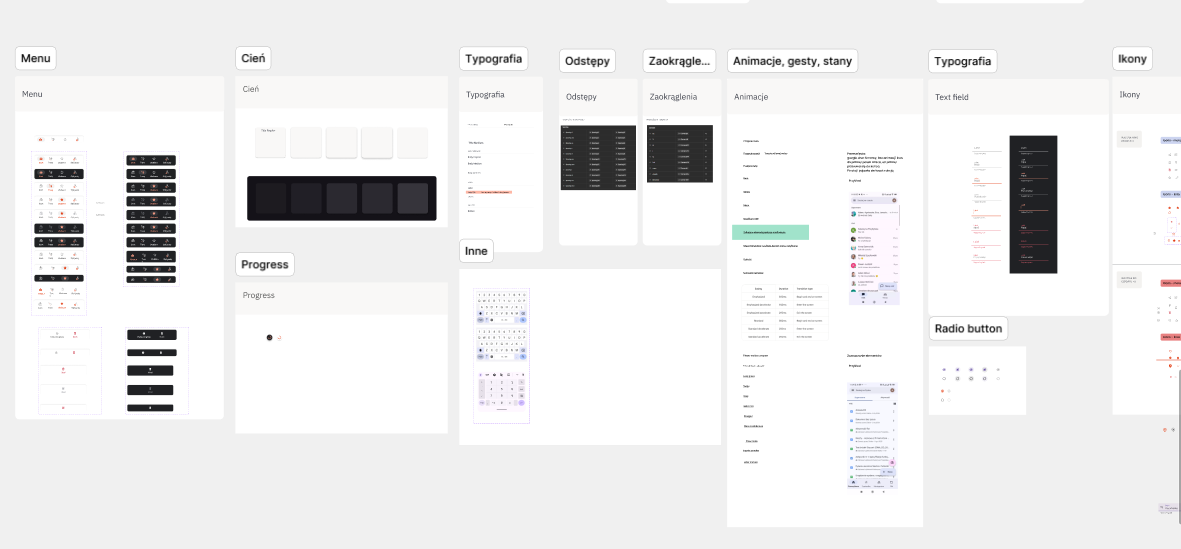Viewport: 1181px width, 549px height.
Task: Select the dark spacing table in Odstępy frame
Action: point(598,157)
